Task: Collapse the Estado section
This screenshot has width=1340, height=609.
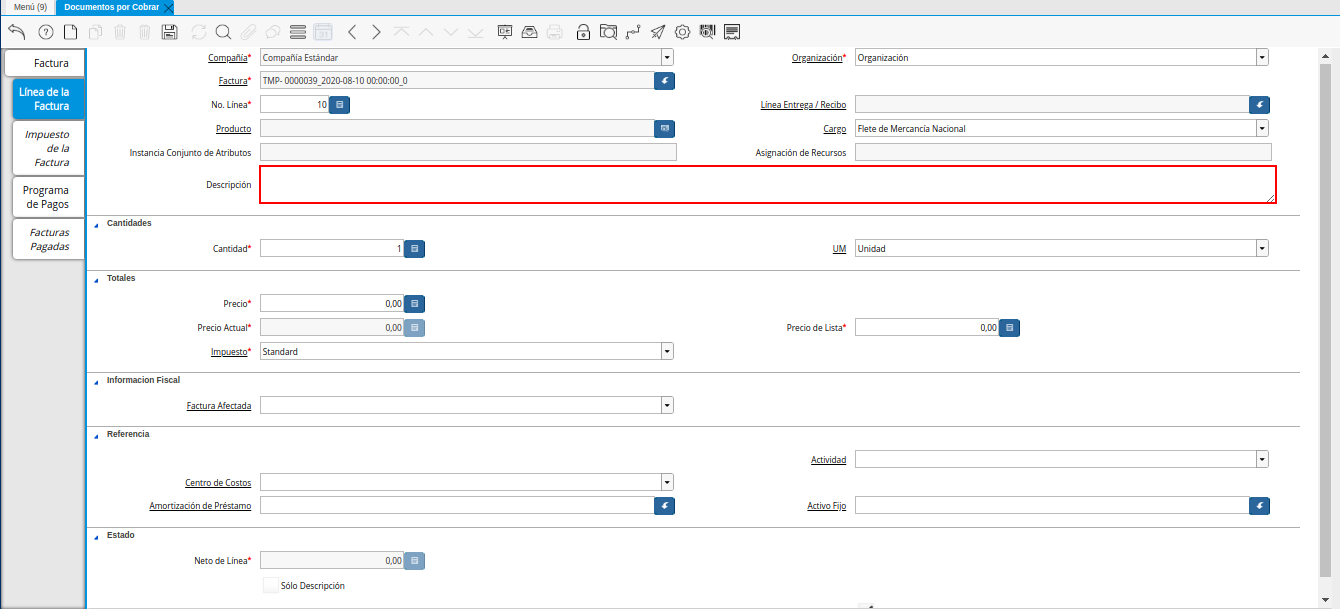Action: [x=96, y=537]
